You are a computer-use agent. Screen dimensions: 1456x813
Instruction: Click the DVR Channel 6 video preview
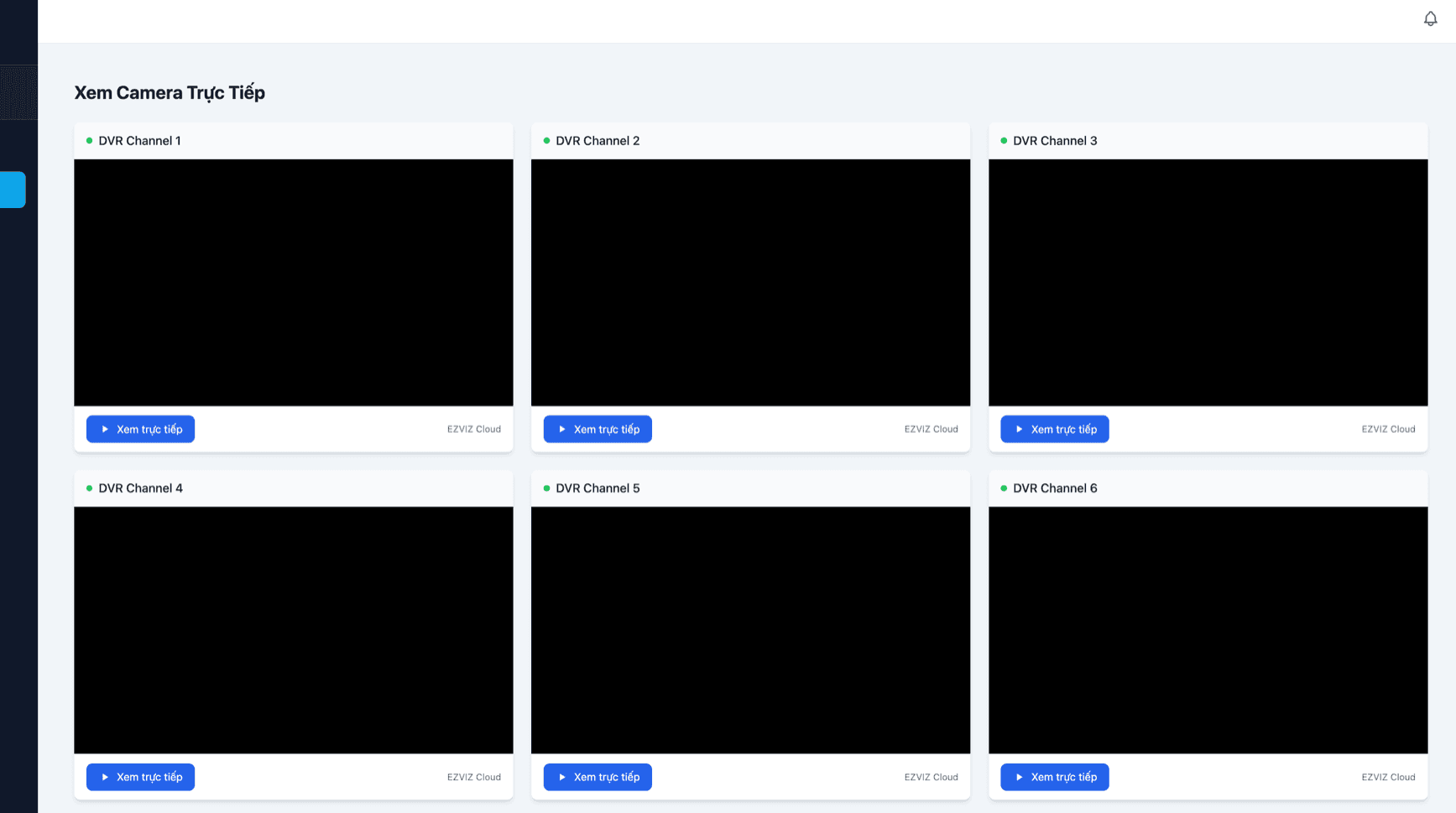(x=1208, y=630)
